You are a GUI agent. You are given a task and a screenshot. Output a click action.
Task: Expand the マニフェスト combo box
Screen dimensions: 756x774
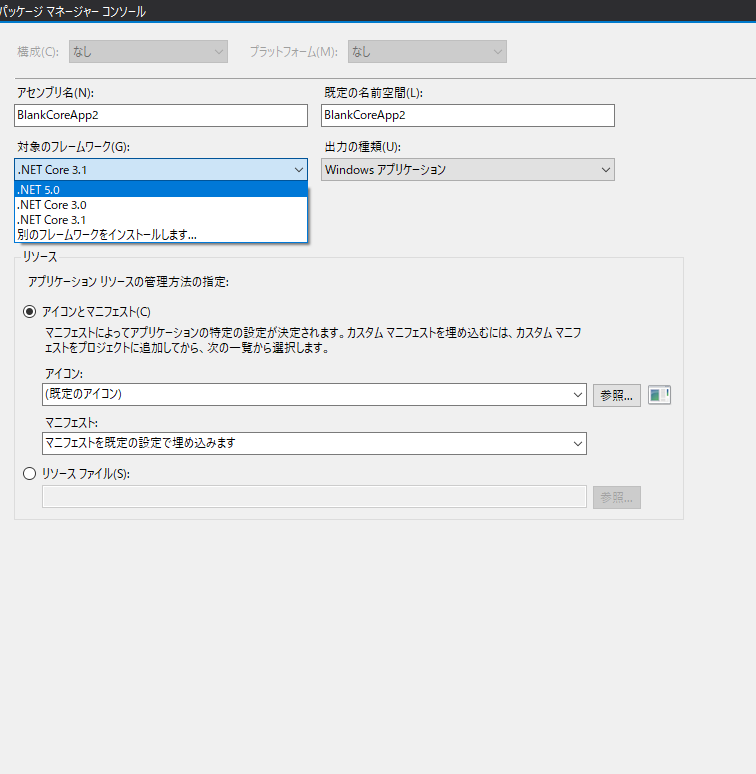pyautogui.click(x=314, y=443)
